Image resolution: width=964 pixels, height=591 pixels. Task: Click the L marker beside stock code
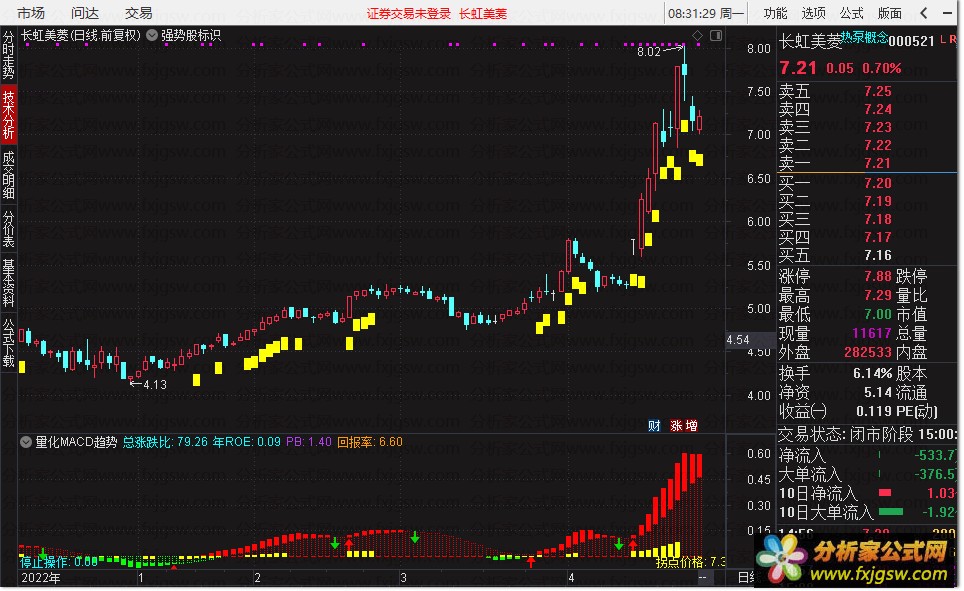click(943, 39)
